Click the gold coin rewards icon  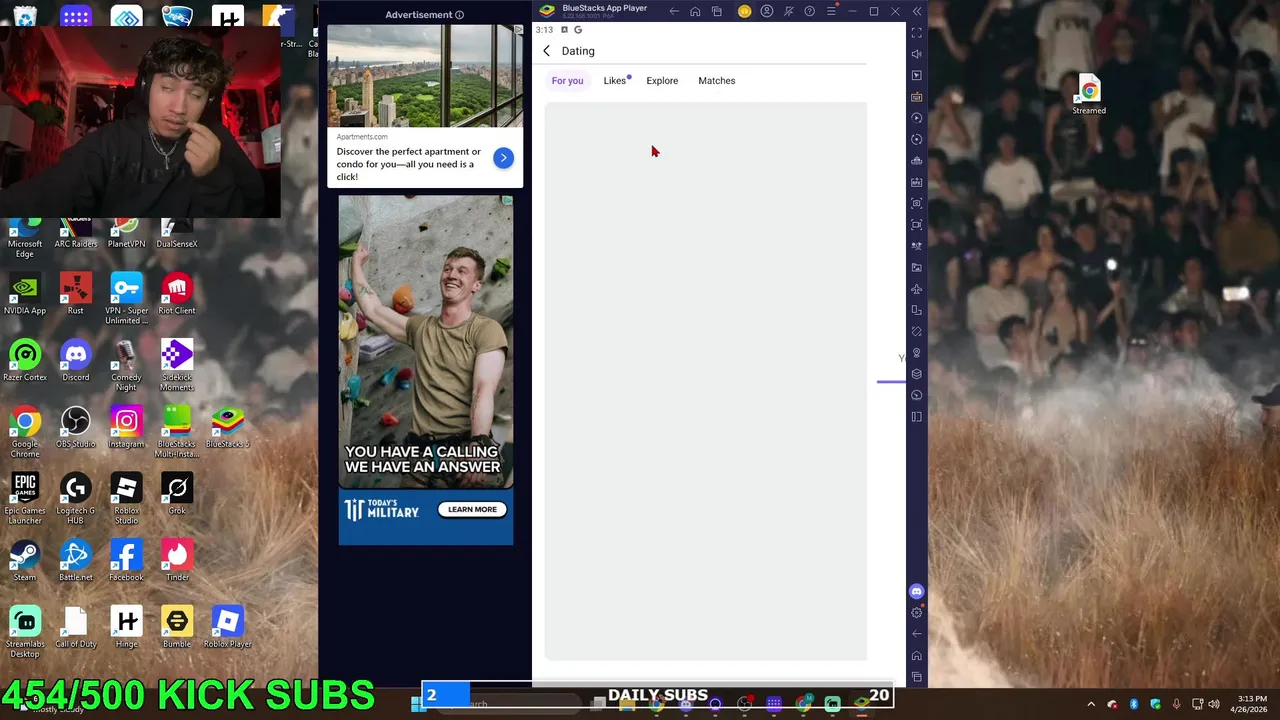[x=744, y=11]
